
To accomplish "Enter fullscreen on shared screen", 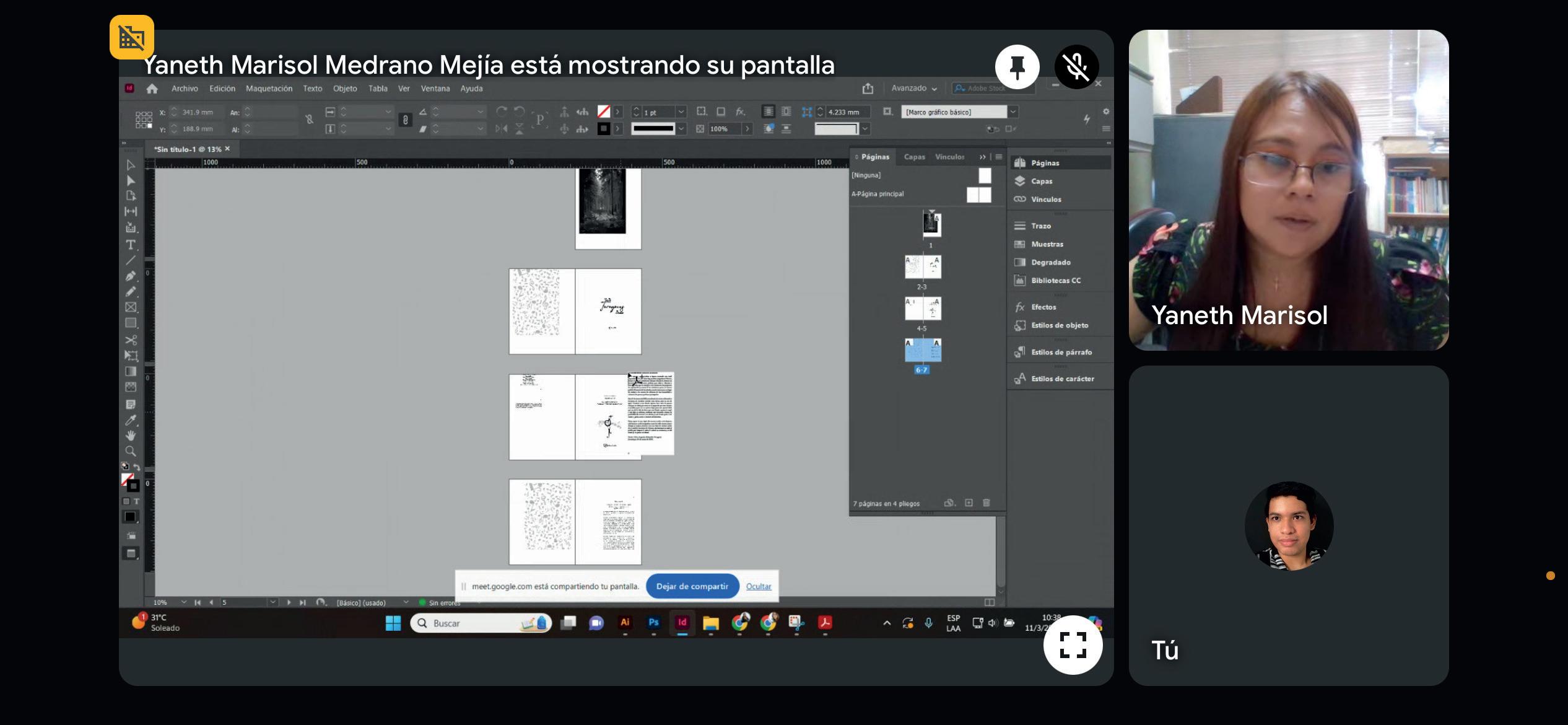I will click(x=1073, y=644).
